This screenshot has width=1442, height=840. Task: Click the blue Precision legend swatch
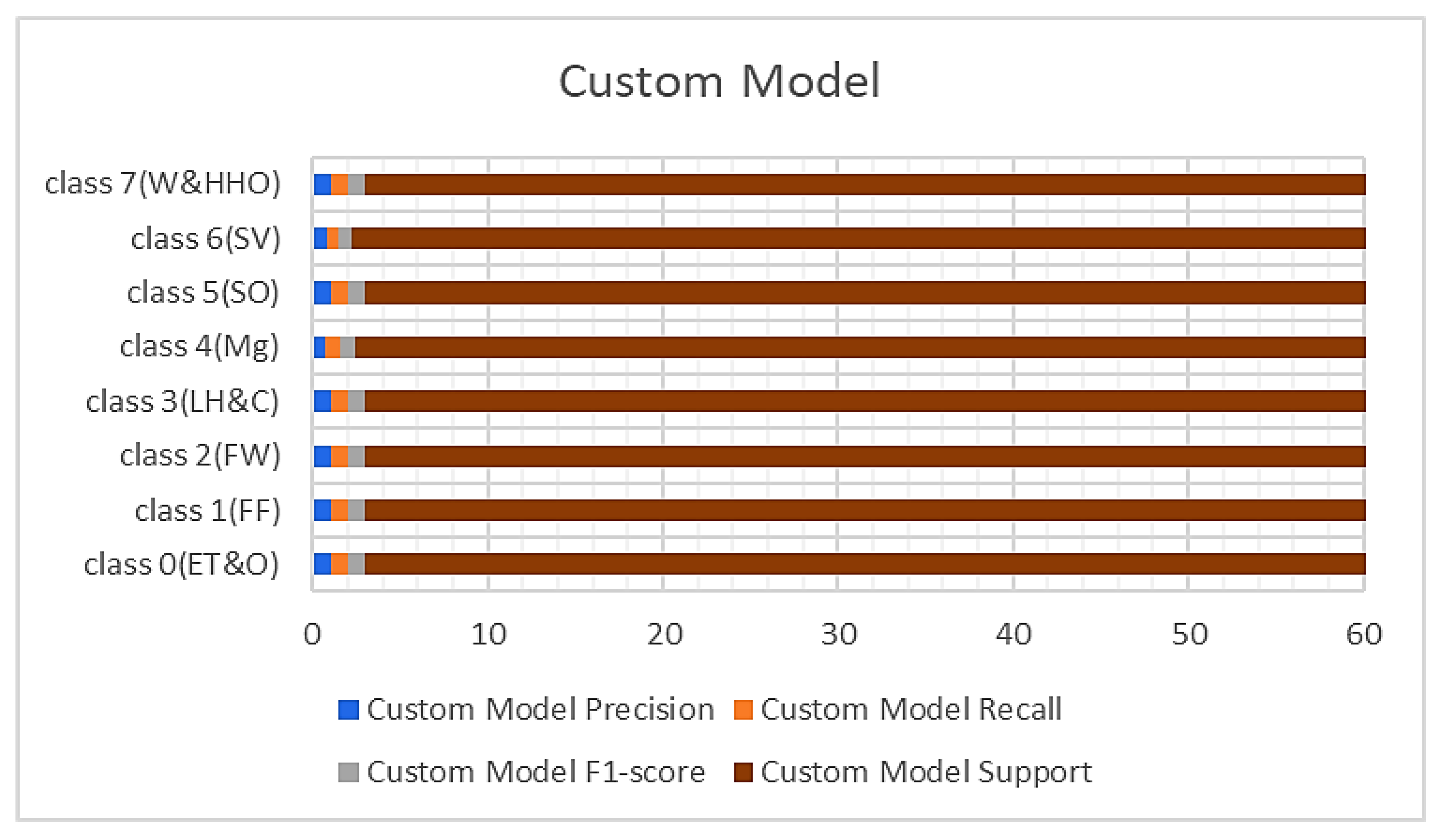click(x=349, y=710)
